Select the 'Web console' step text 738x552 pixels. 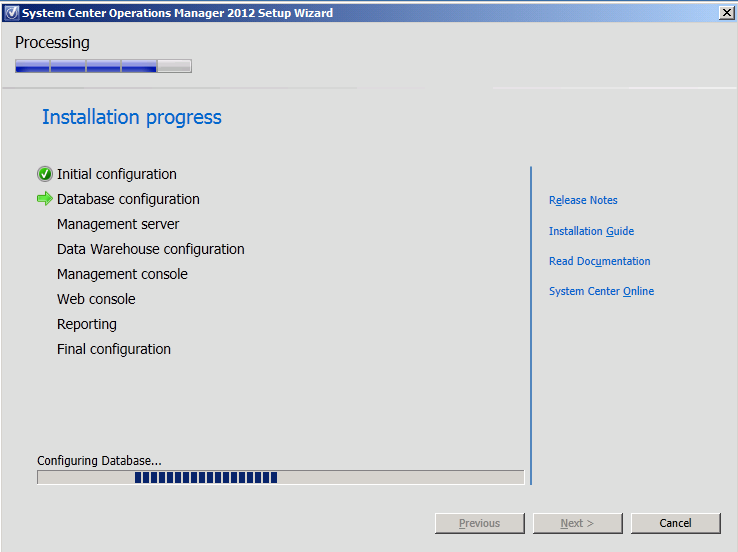point(96,299)
